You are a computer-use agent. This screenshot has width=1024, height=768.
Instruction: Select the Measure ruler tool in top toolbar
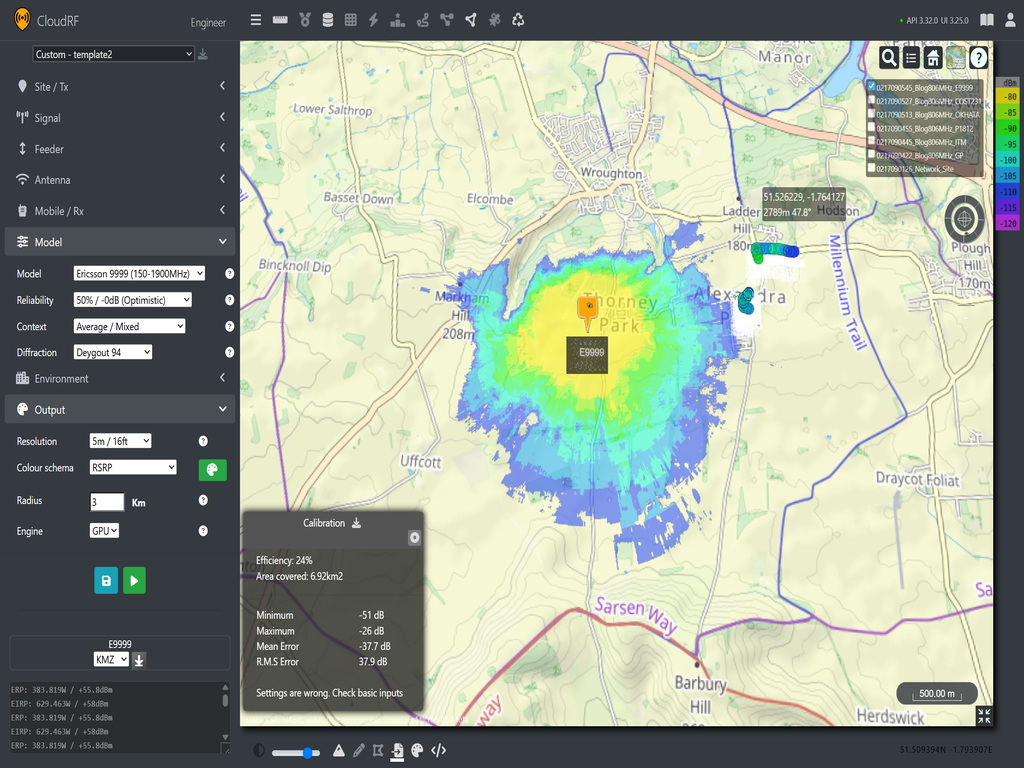coord(280,19)
